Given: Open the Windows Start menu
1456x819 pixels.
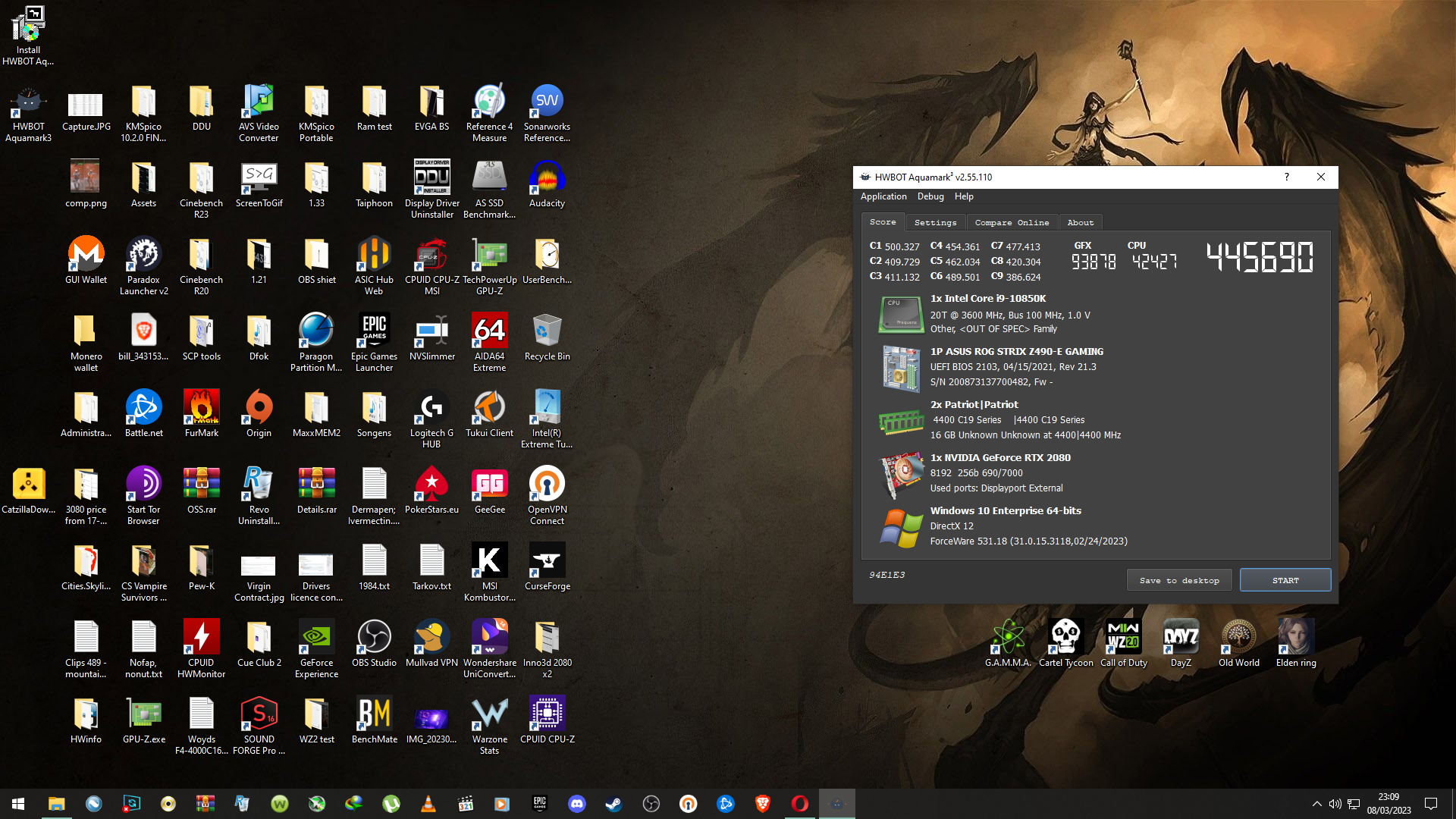Looking at the screenshot, I should [x=18, y=804].
